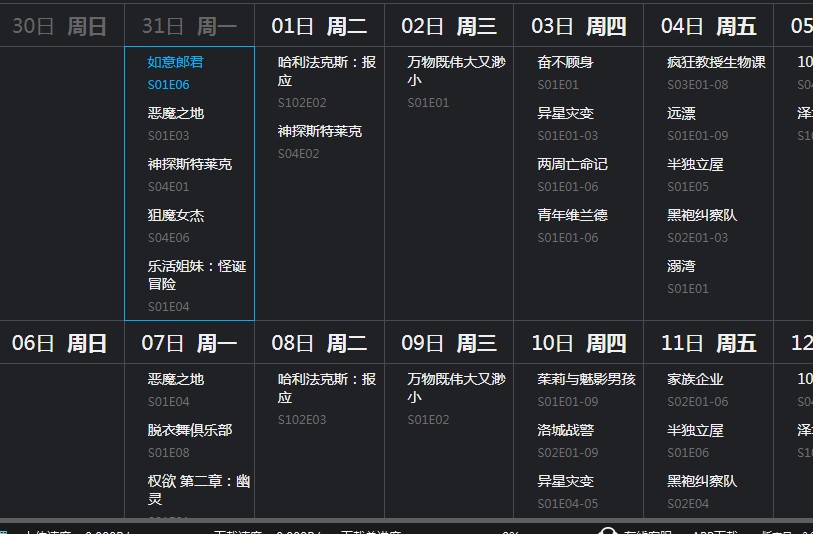Open 洛城战警 S02E01-09 entry
Viewport: 813px width, 534px height.
click(565, 430)
